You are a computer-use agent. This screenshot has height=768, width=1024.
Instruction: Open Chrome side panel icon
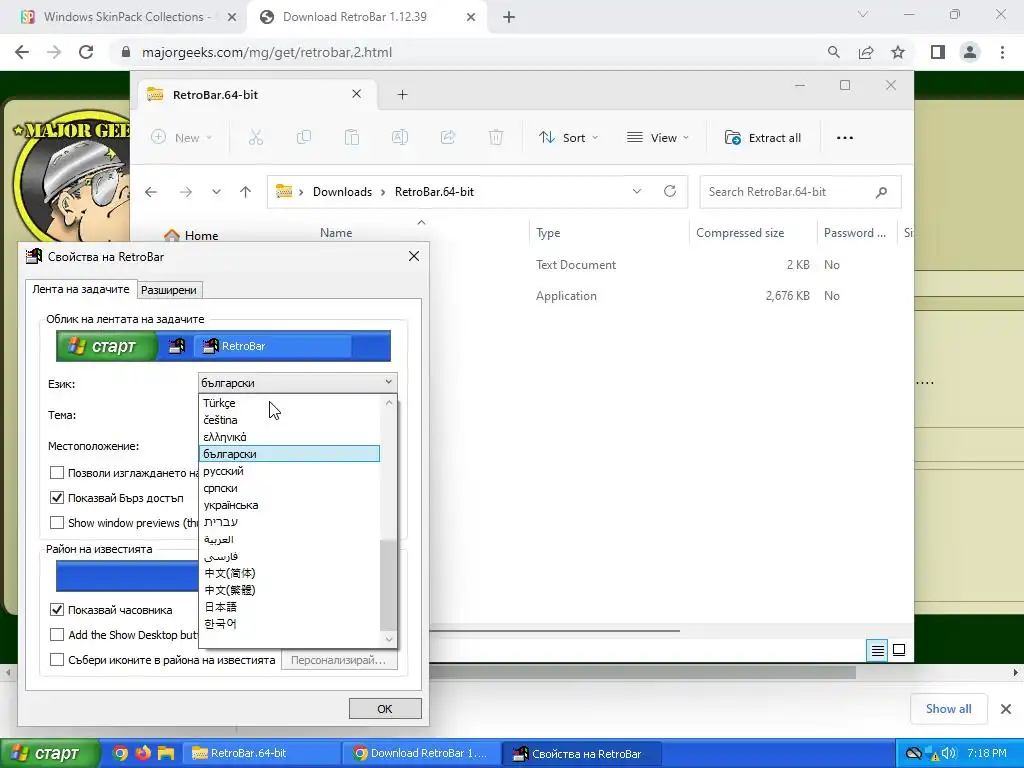(938, 52)
